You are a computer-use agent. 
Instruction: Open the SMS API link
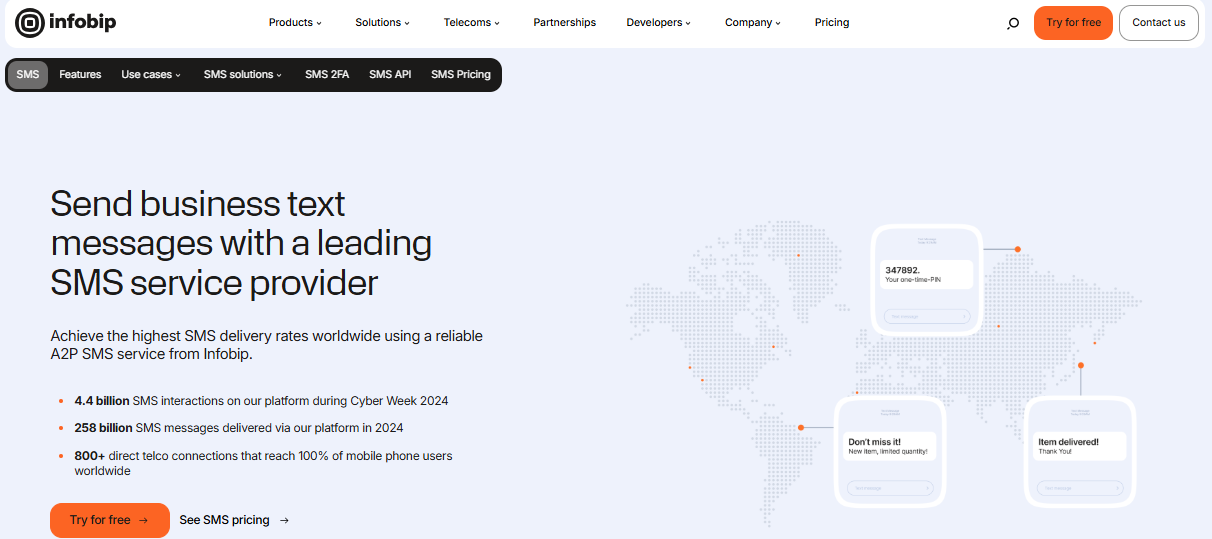coord(390,74)
